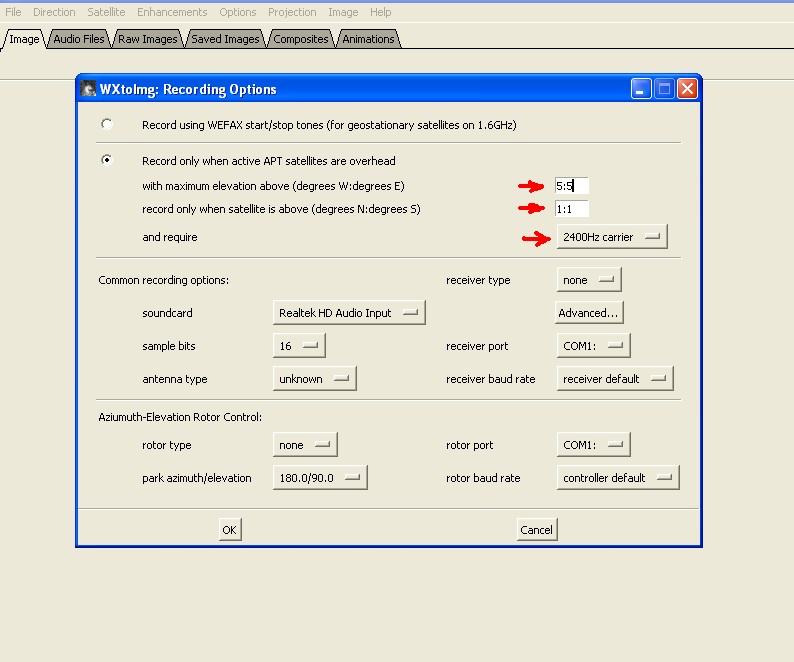Open the receiver type dropdown
This screenshot has height=662, width=794.
(x=588, y=280)
